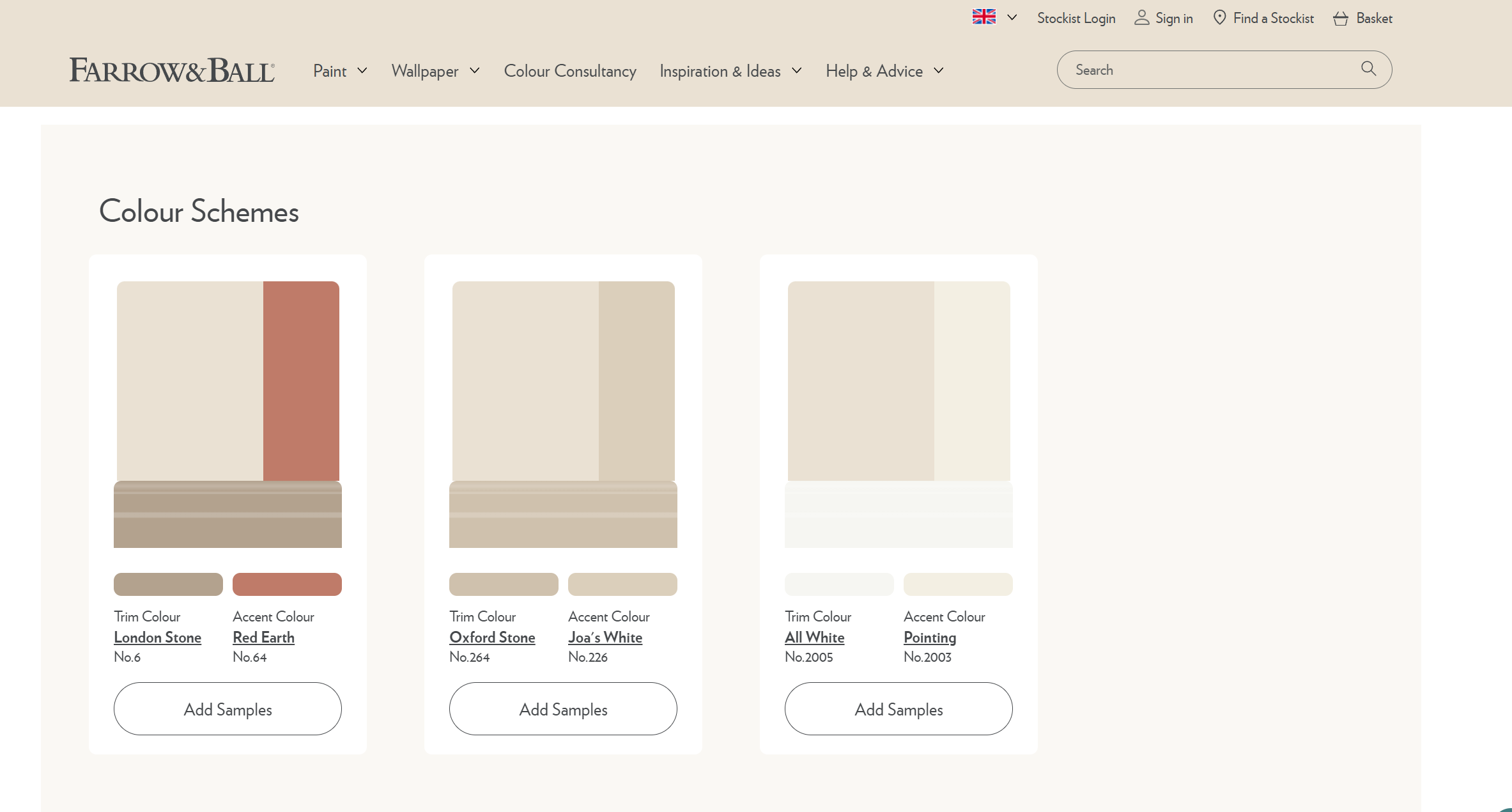Open the Colour Consultancy page
Image resolution: width=1512 pixels, height=812 pixels.
coord(570,71)
